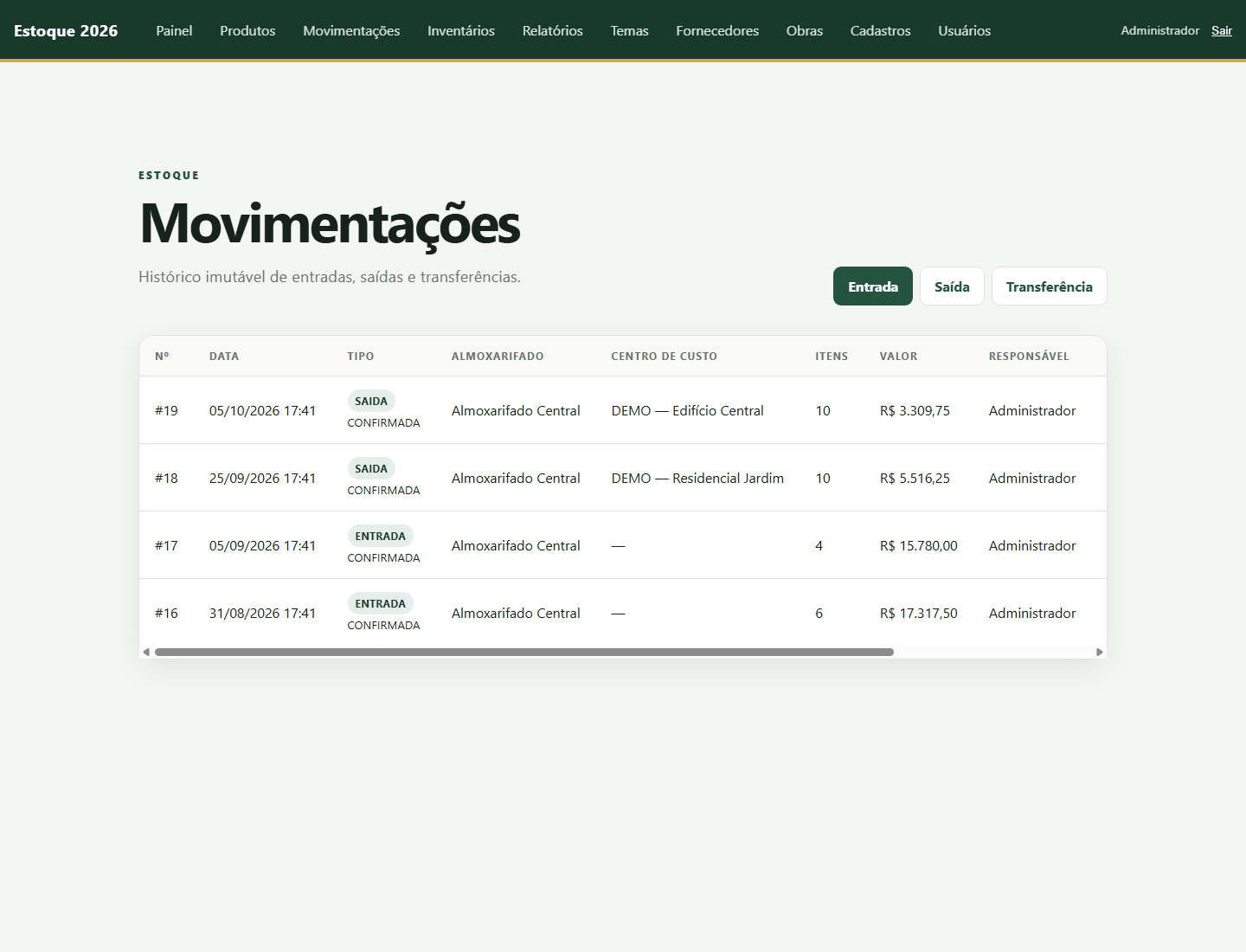The width and height of the screenshot is (1246, 952).
Task: Click the SAIDA badge in row #19
Action: tap(371, 401)
